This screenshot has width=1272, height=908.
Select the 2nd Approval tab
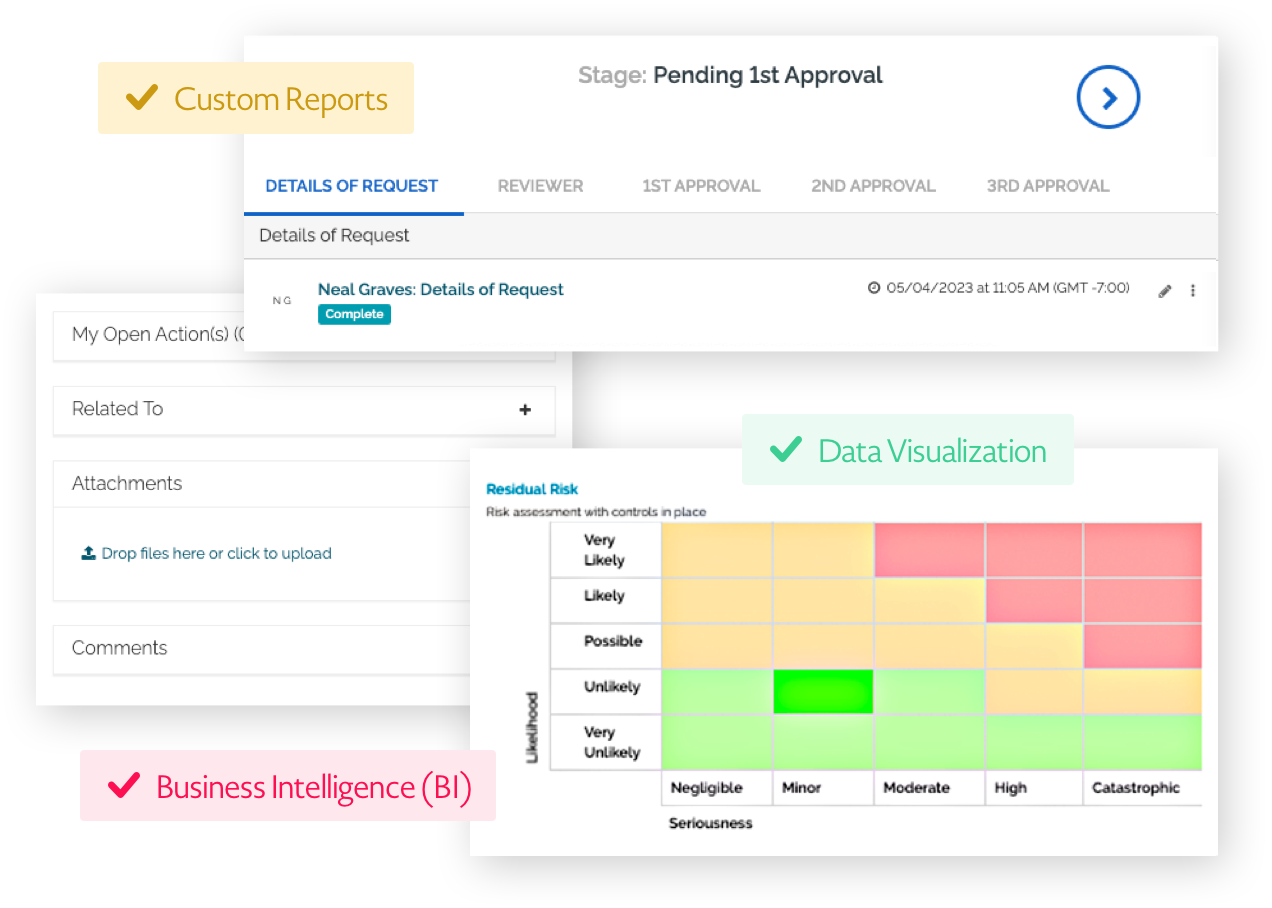[873, 186]
